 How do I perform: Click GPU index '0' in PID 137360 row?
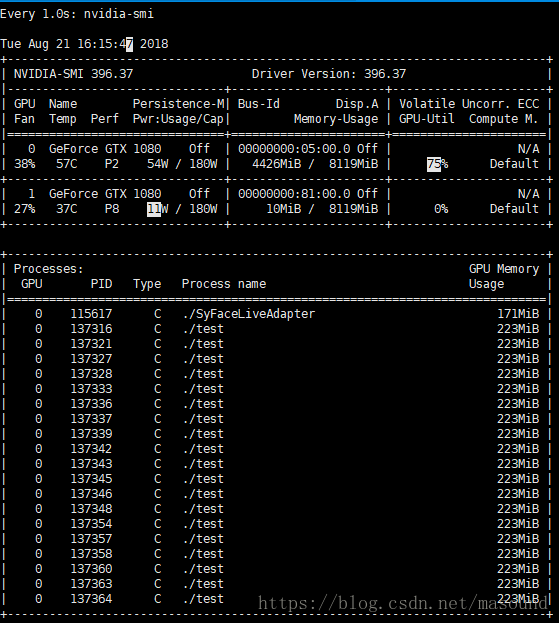[x=39, y=569]
